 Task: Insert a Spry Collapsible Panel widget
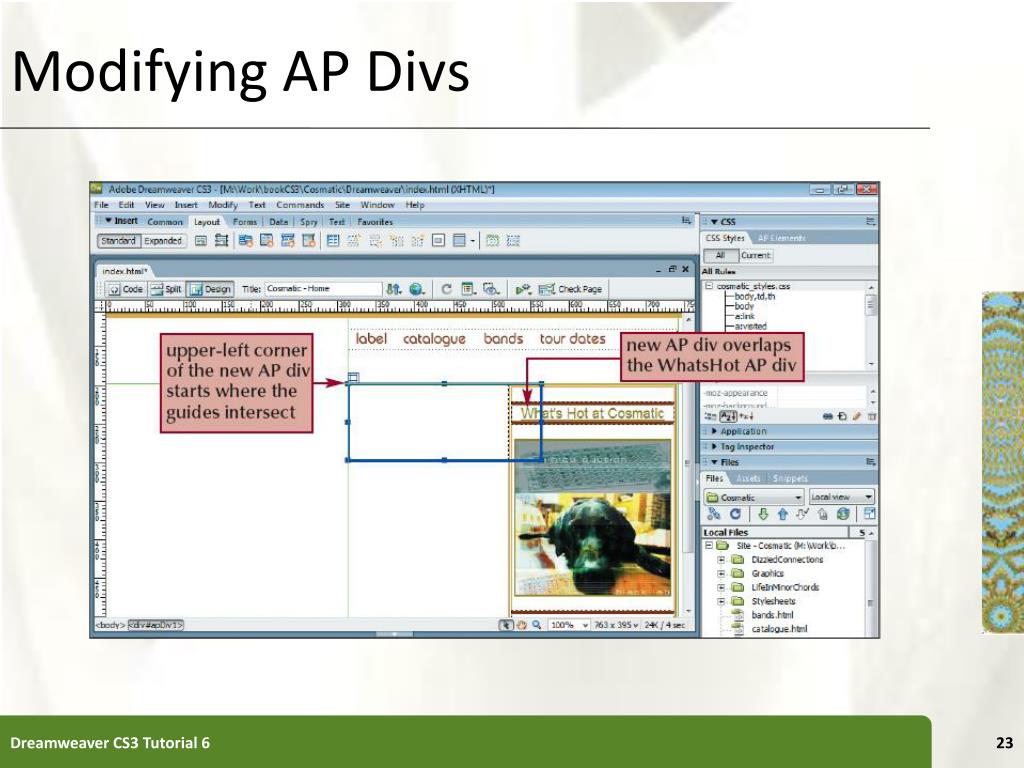(x=308, y=241)
